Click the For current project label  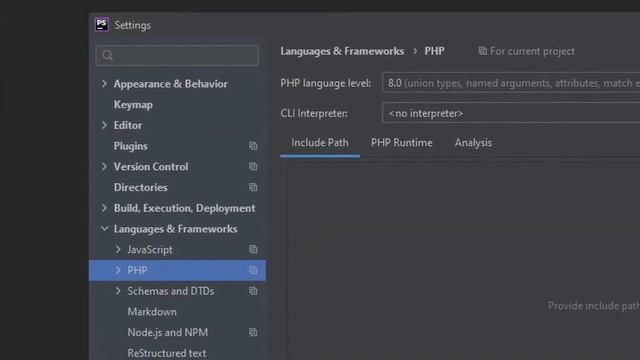click(x=532, y=51)
